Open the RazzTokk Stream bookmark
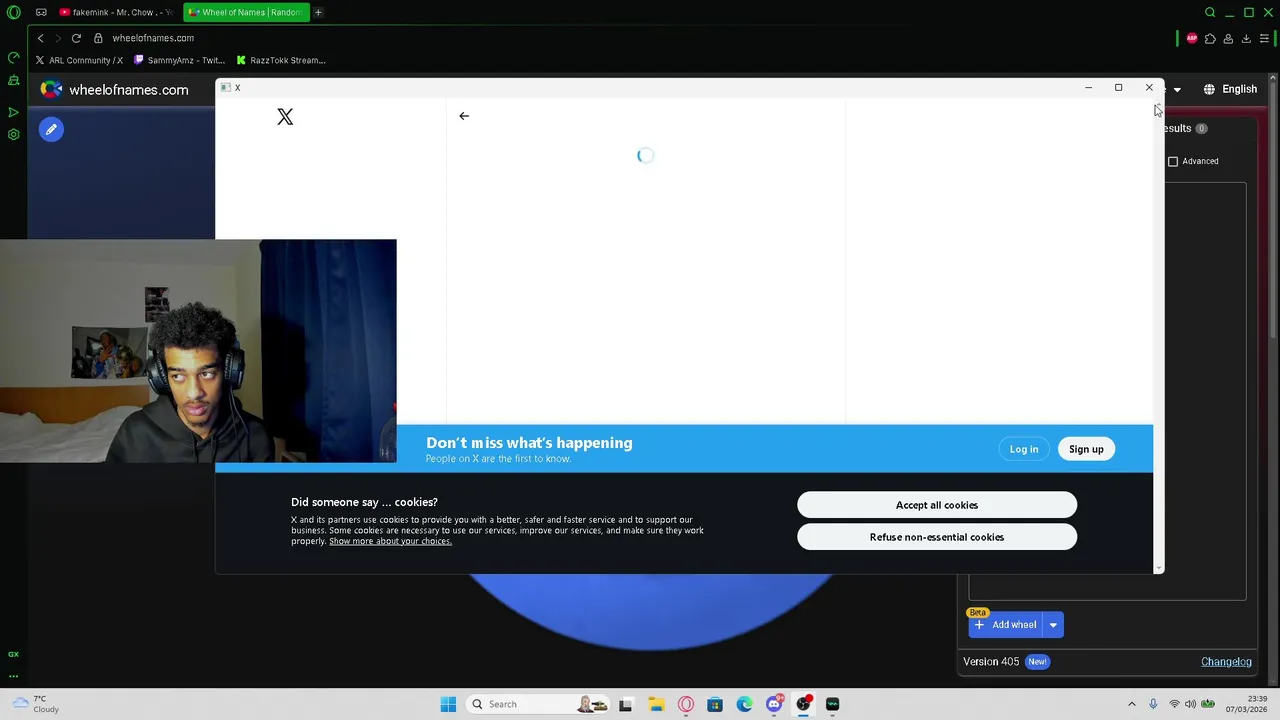Image resolution: width=1280 pixels, height=720 pixels. click(281, 60)
